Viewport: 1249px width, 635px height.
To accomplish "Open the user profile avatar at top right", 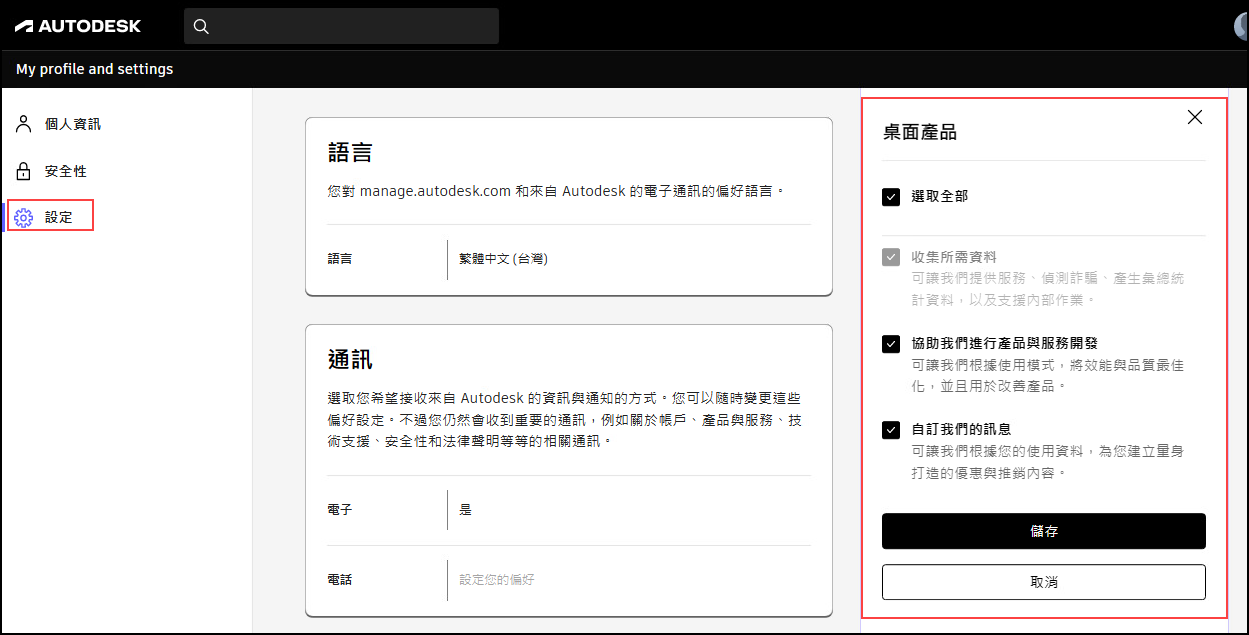I will 1240,25.
